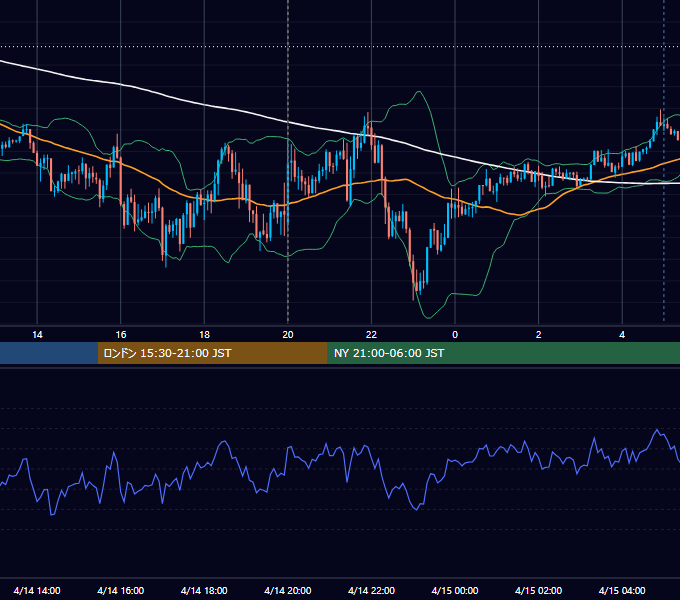The height and width of the screenshot is (600, 680).
Task: Click the 14 hour label on price chart axis
Action: 37,335
